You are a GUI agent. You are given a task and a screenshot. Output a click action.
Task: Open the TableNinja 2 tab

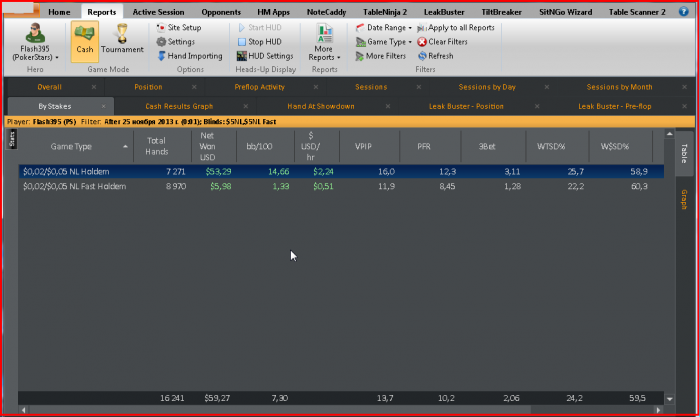tap(385, 12)
